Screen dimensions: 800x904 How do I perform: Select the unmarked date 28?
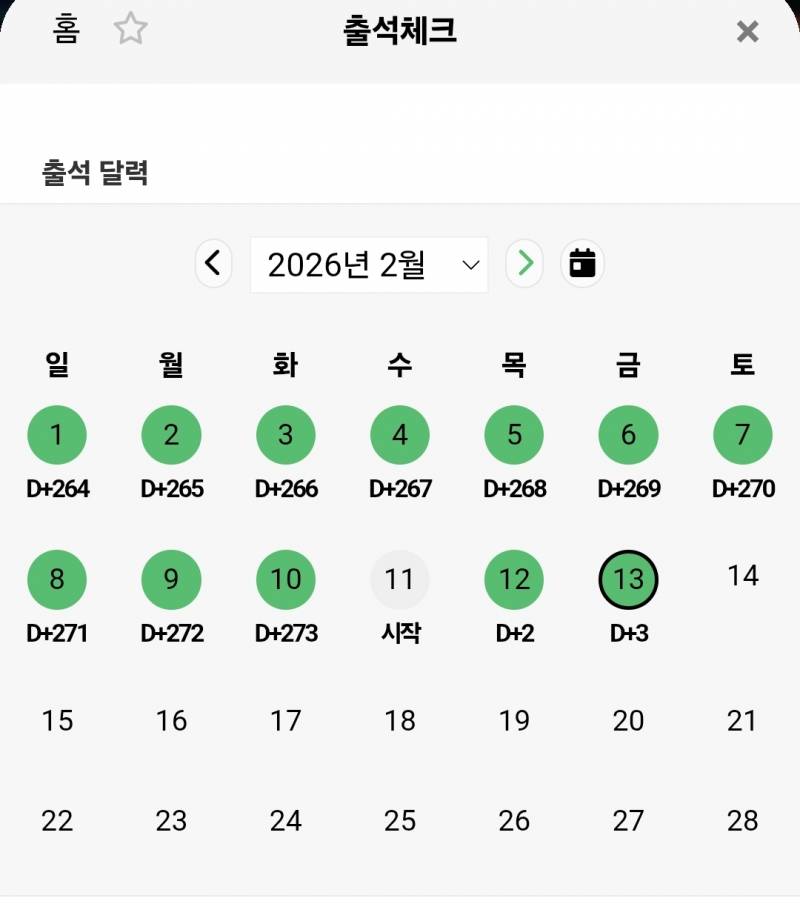[x=742, y=820]
